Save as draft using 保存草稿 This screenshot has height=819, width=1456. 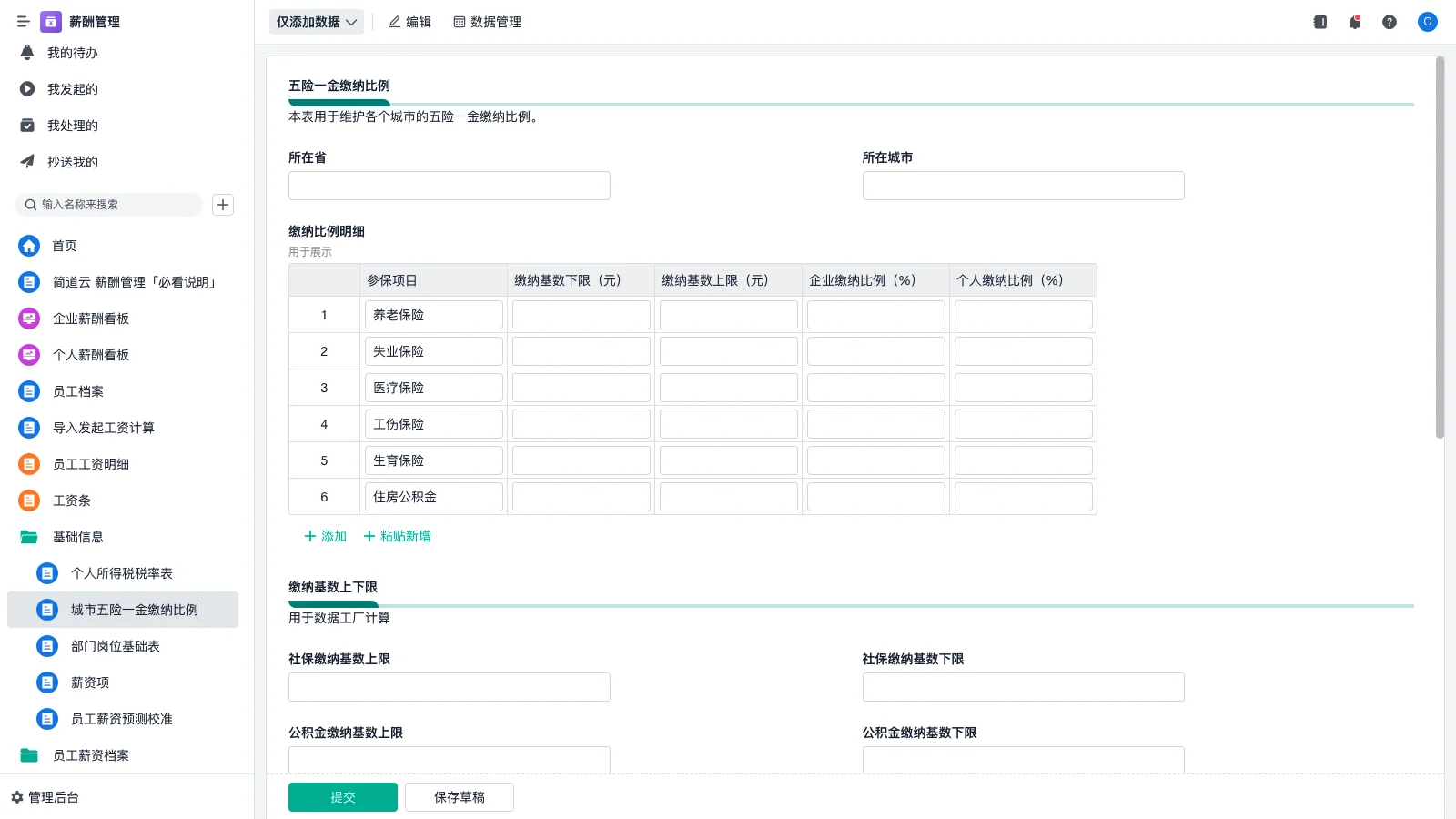point(459,796)
